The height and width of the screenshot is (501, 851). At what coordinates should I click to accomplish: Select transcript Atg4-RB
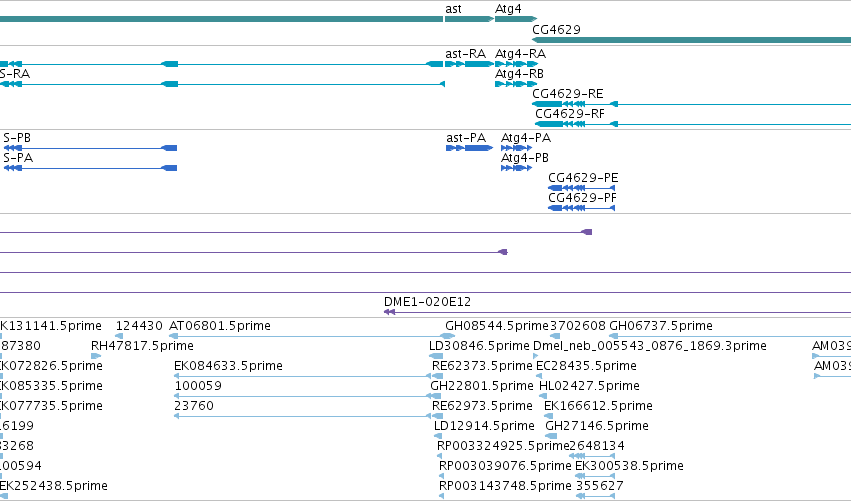pyautogui.click(x=519, y=74)
